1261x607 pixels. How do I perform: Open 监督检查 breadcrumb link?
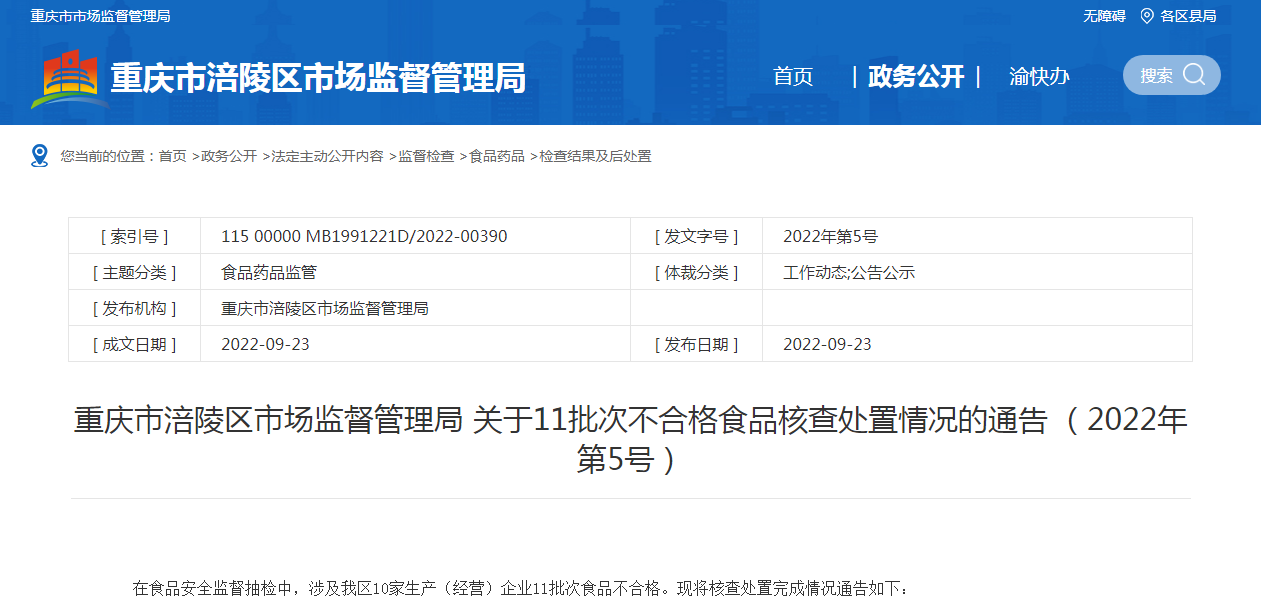(426, 156)
